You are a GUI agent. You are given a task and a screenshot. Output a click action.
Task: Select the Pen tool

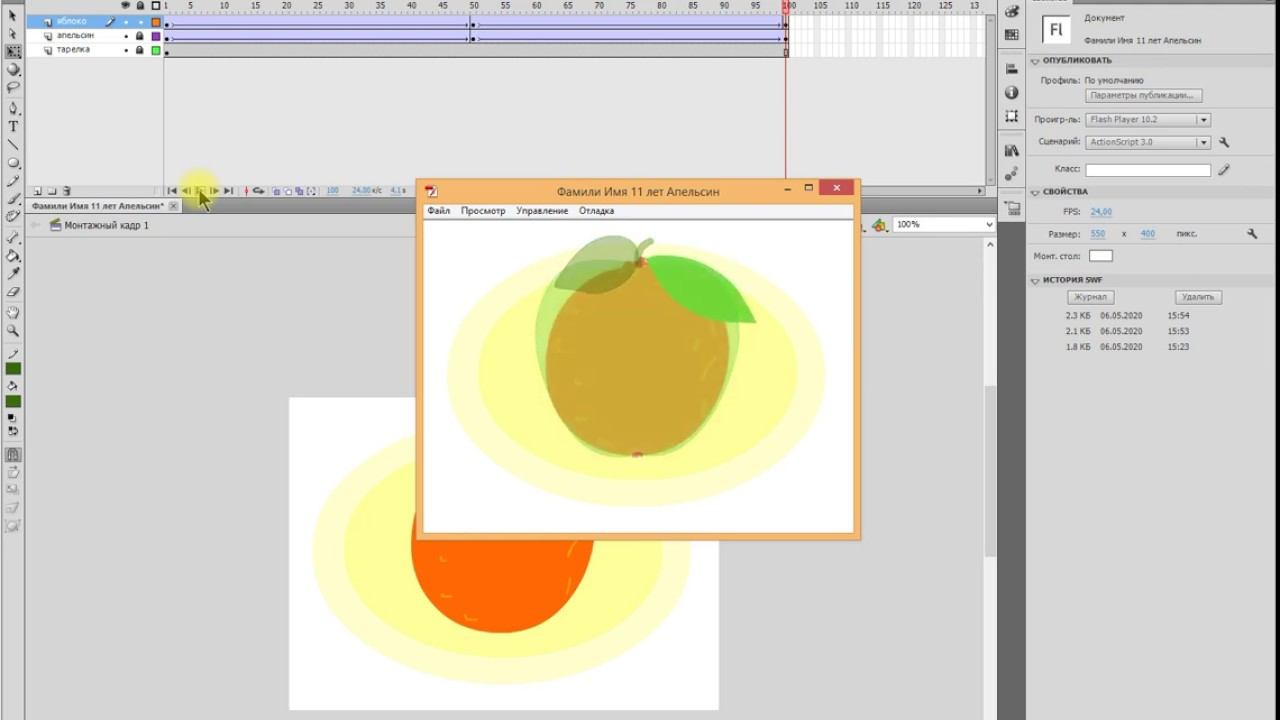13,108
